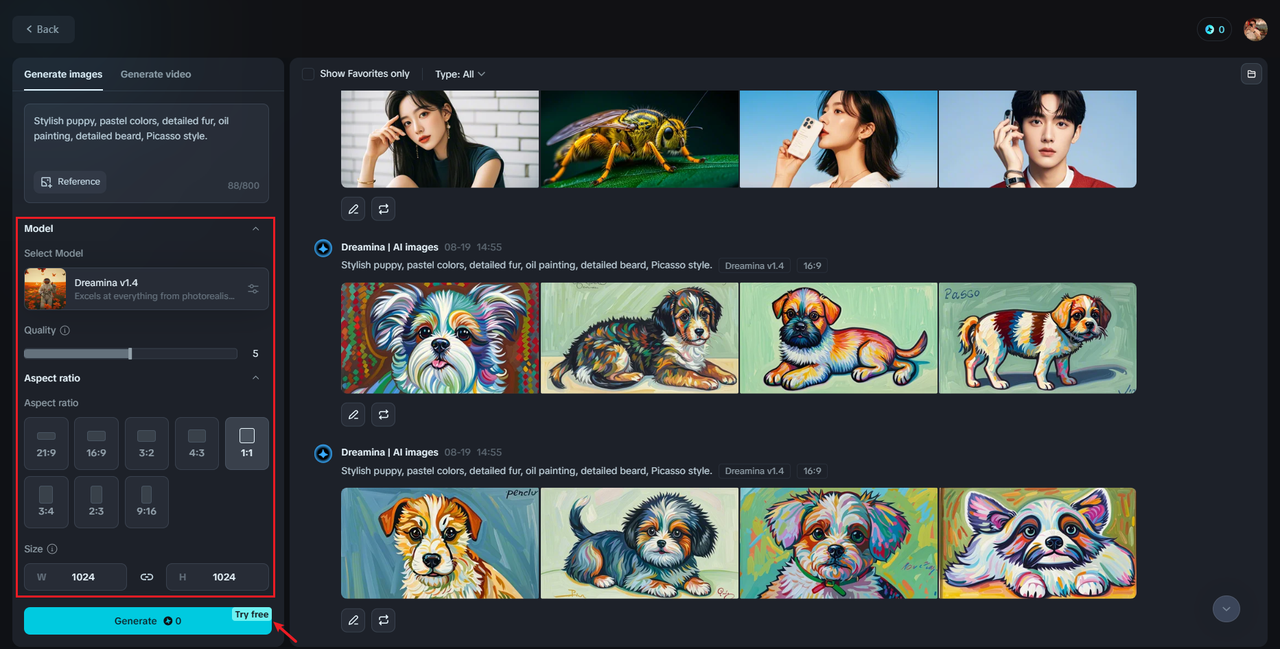1280x649 pixels.
Task: Click the Dreamina logo icon of second puppy entry
Action: point(323,454)
